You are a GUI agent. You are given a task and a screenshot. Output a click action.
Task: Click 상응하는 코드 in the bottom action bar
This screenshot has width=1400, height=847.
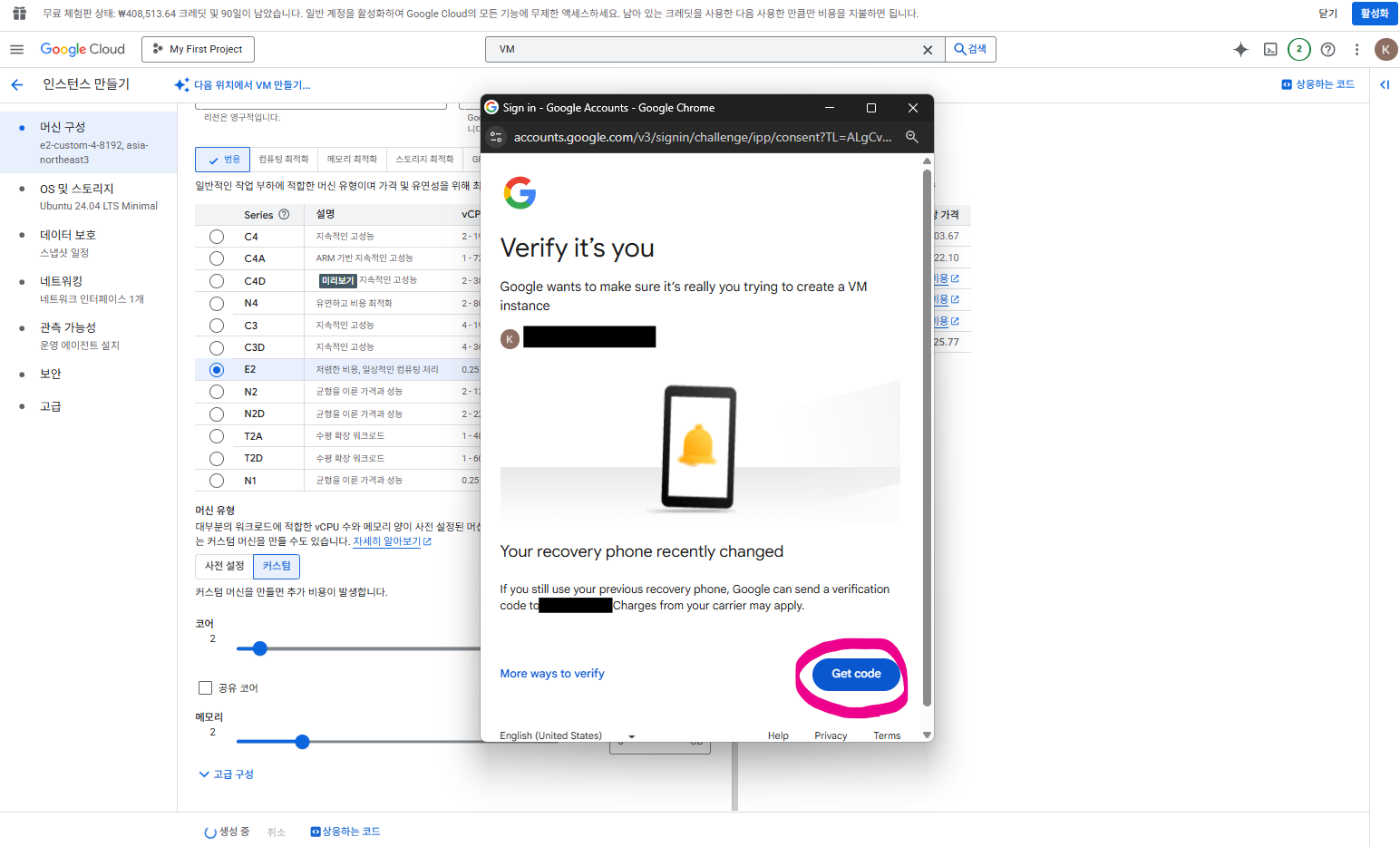click(x=345, y=832)
